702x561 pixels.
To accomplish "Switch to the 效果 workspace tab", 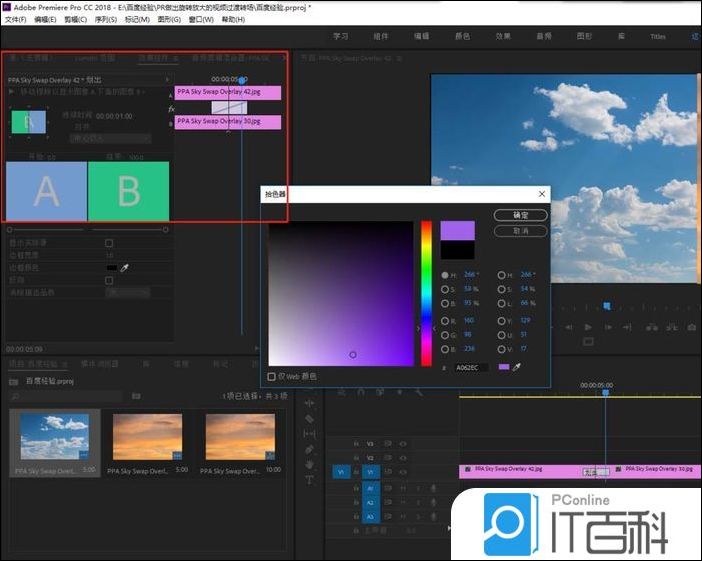I will pos(503,36).
